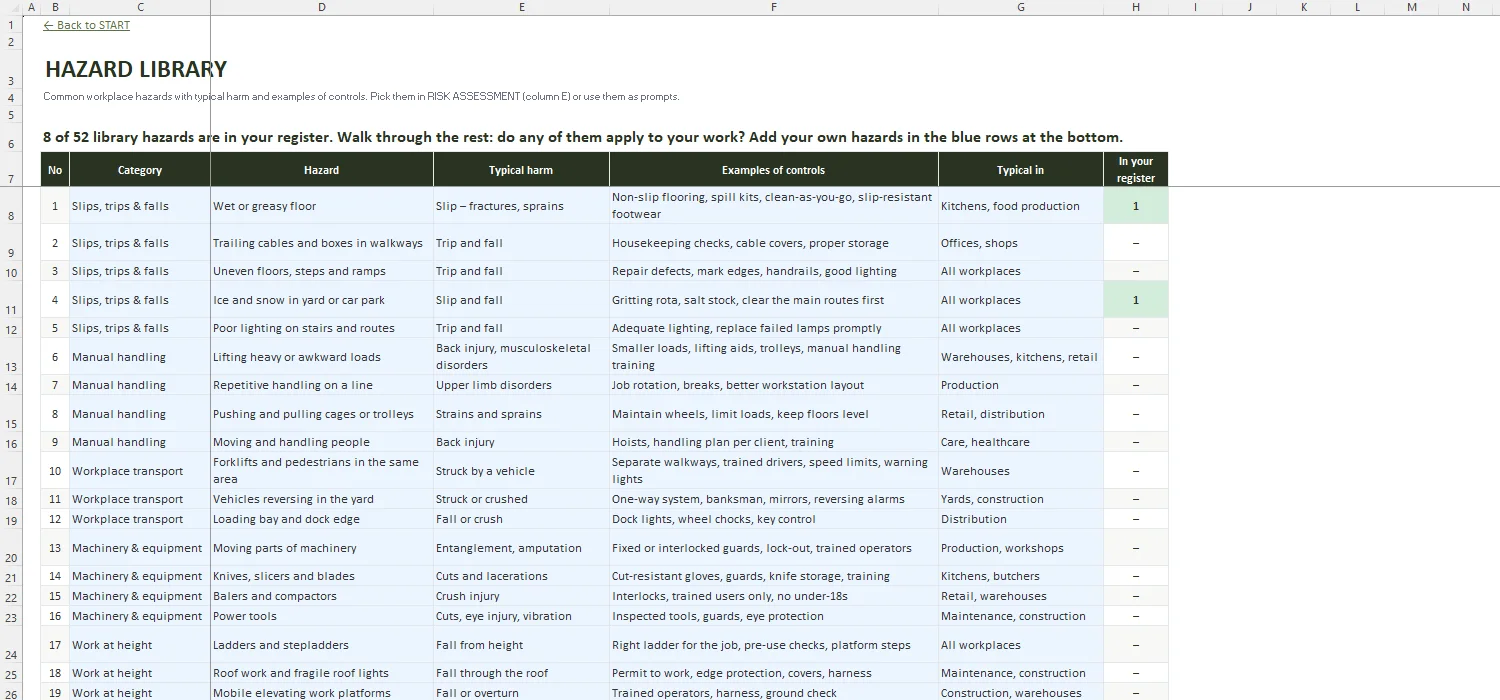Click the Hazard column header
The height and width of the screenshot is (700, 1500).
(322, 170)
